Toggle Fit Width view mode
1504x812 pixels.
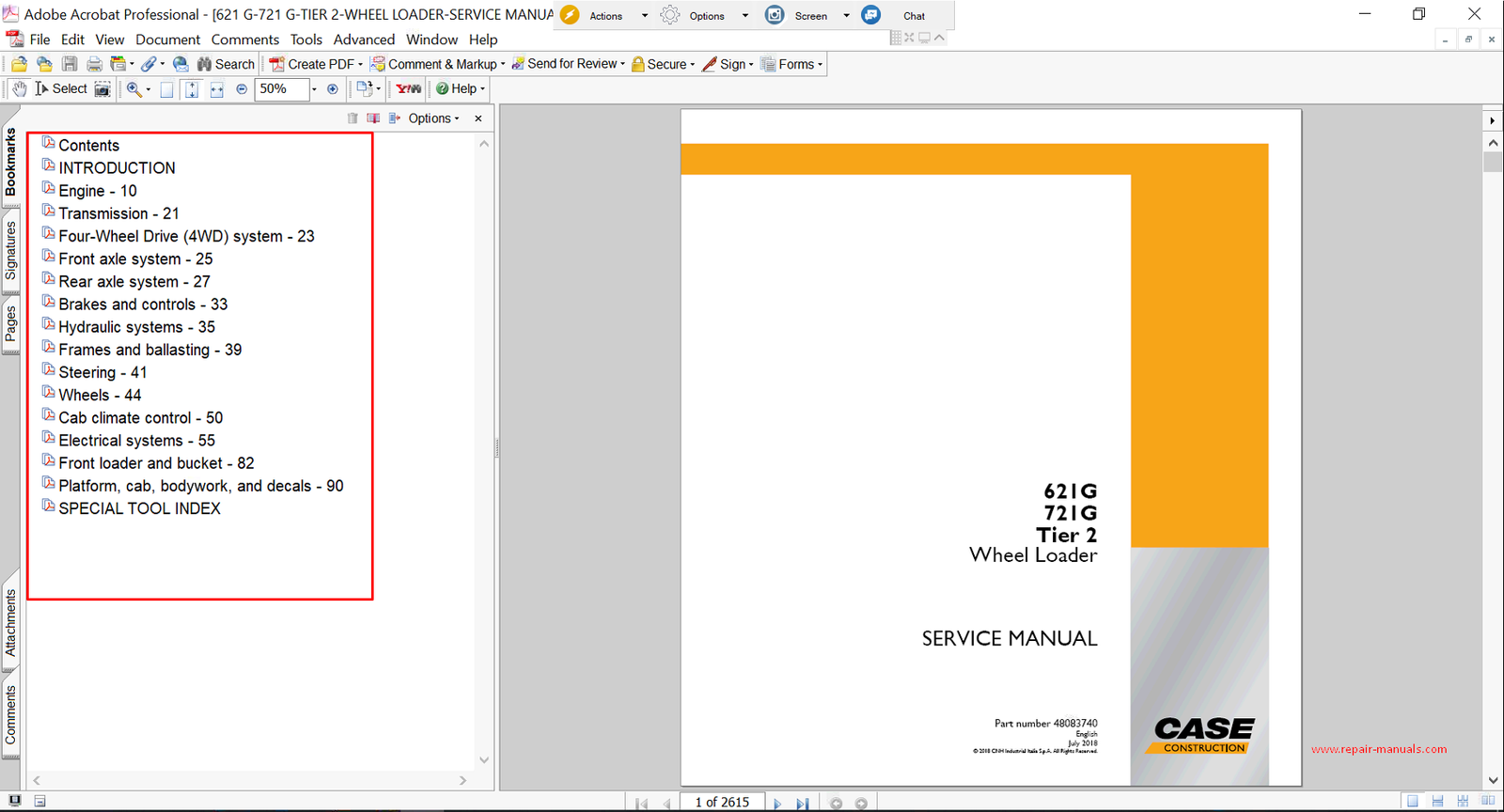point(216,89)
